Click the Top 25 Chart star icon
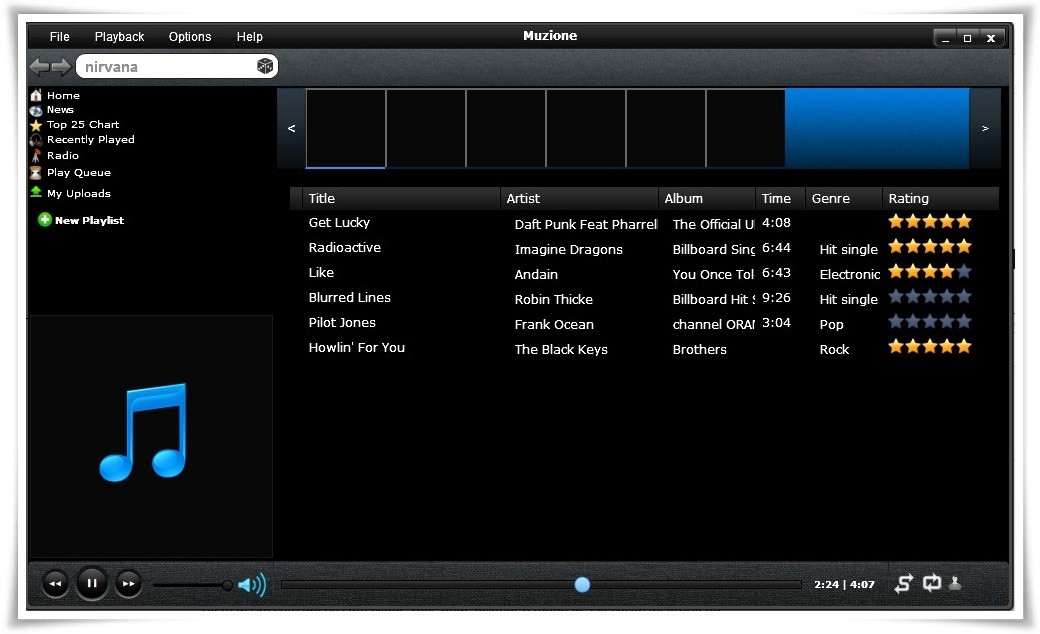The width and height of the screenshot is (1040, 634). pyautogui.click(x=36, y=125)
